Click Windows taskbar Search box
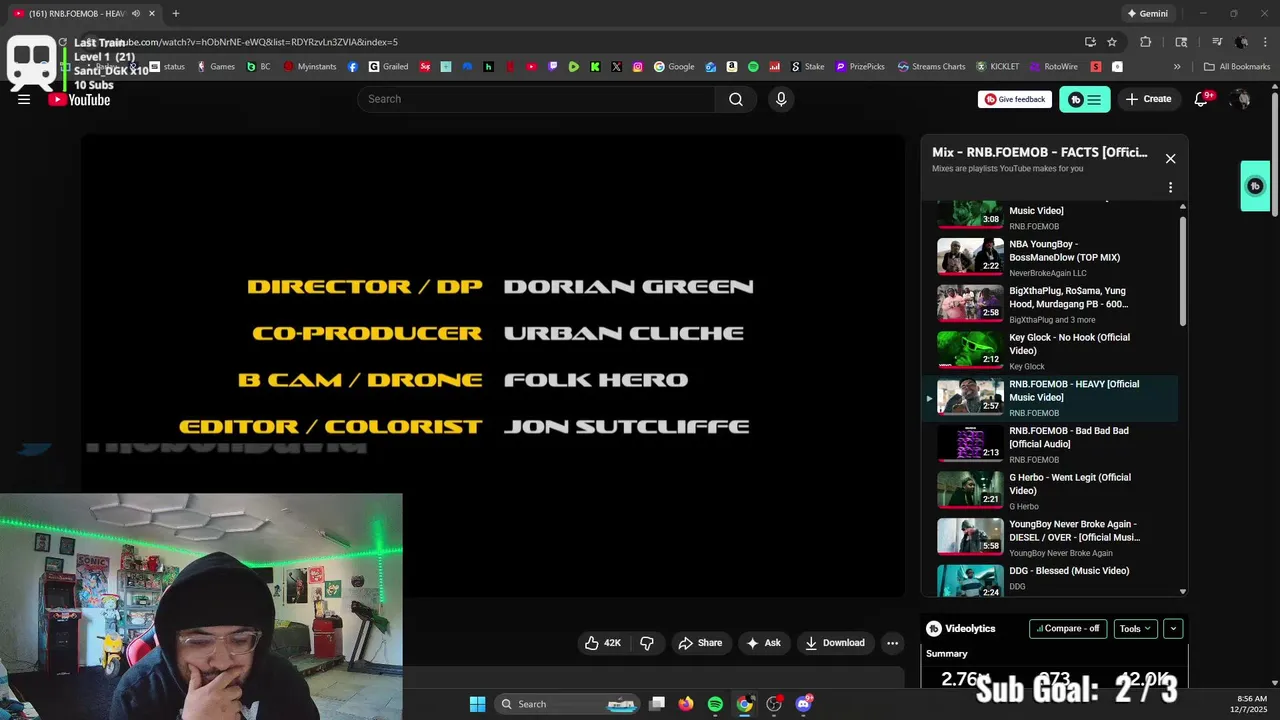This screenshot has height=720, width=1280. tap(567, 704)
